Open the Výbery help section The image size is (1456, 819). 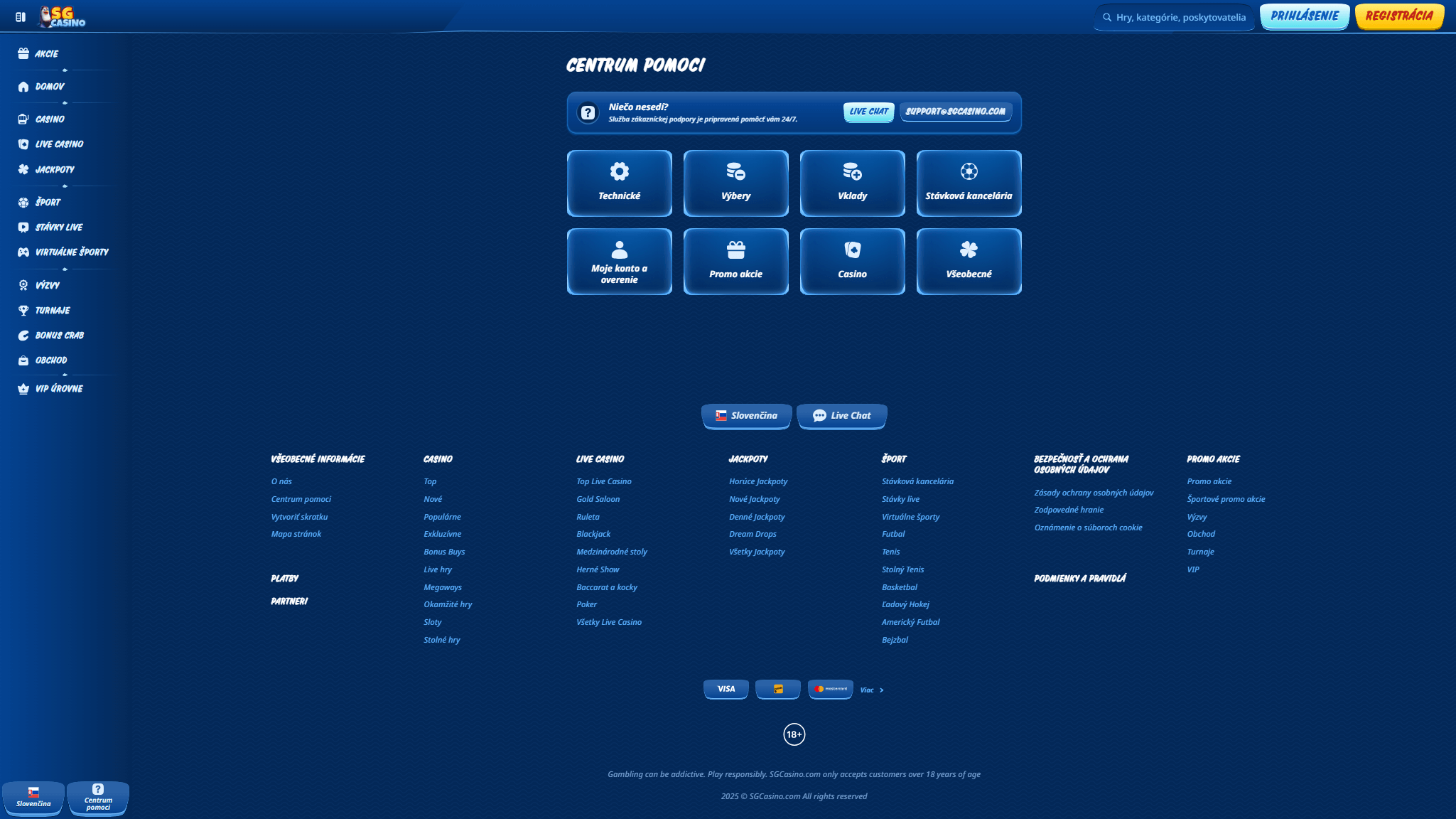(735, 183)
